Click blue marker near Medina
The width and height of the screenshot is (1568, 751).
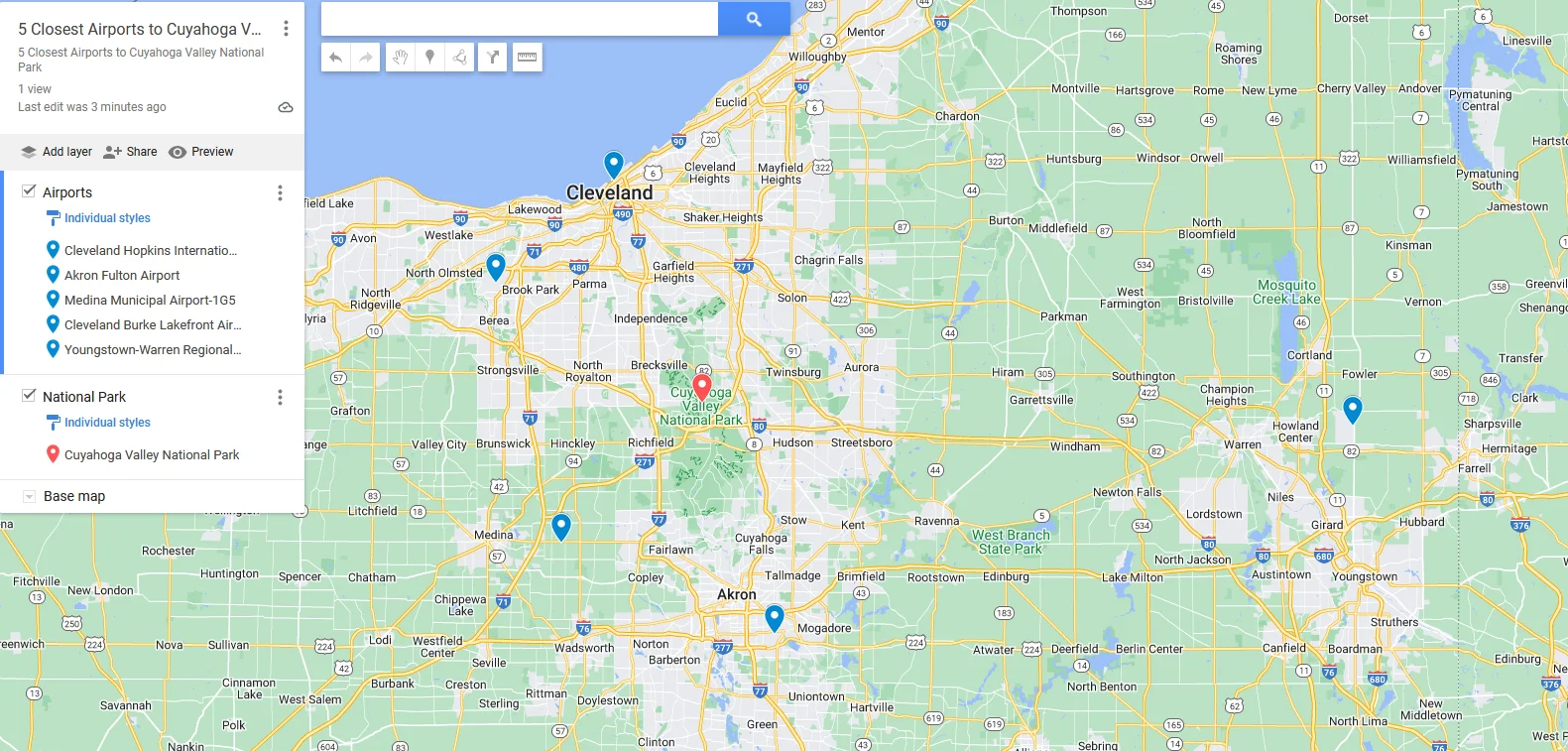click(561, 527)
